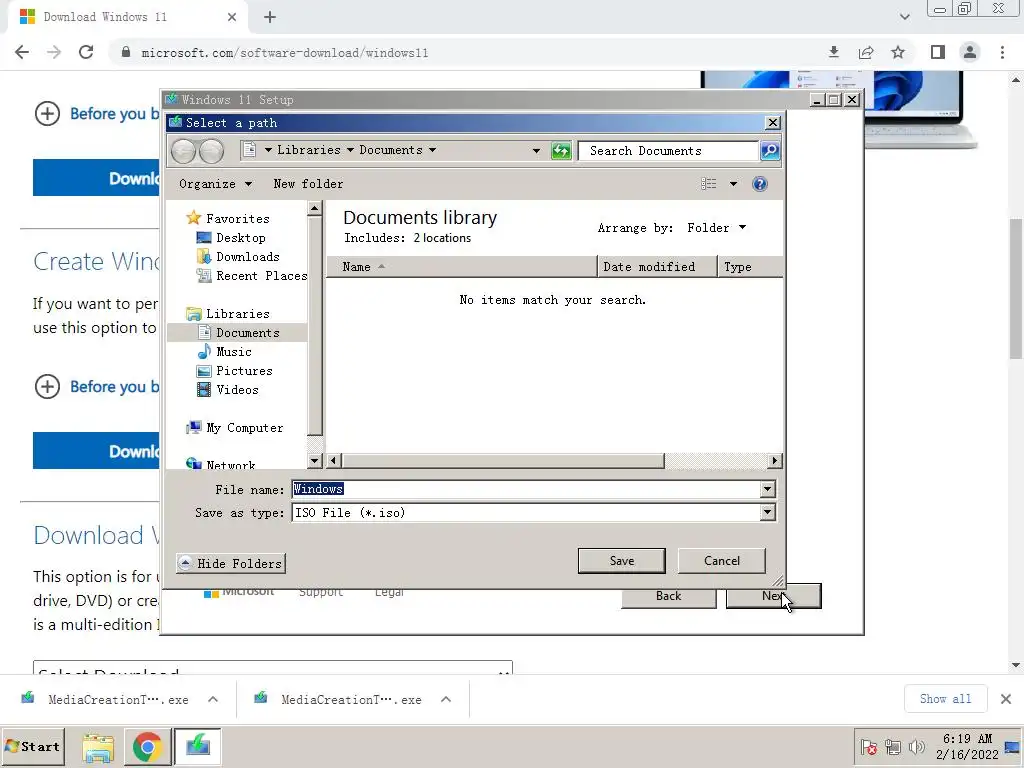Click horizontal scrollbar right arrow in file list
Image resolution: width=1024 pixels, height=768 pixels.
(775, 461)
